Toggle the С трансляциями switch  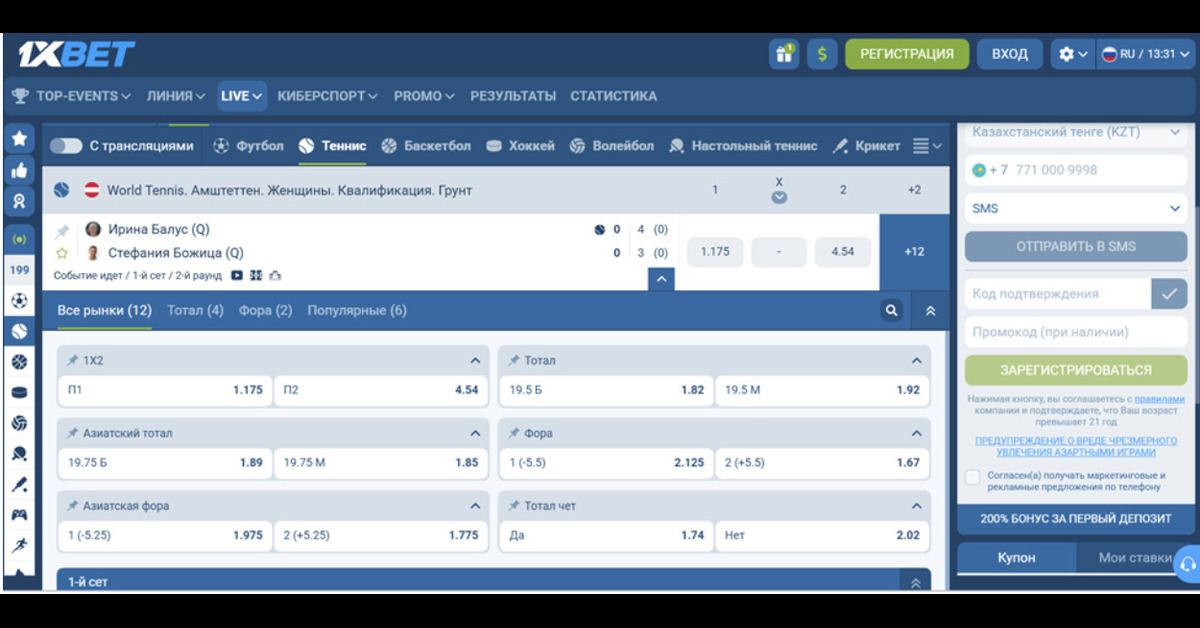66,146
